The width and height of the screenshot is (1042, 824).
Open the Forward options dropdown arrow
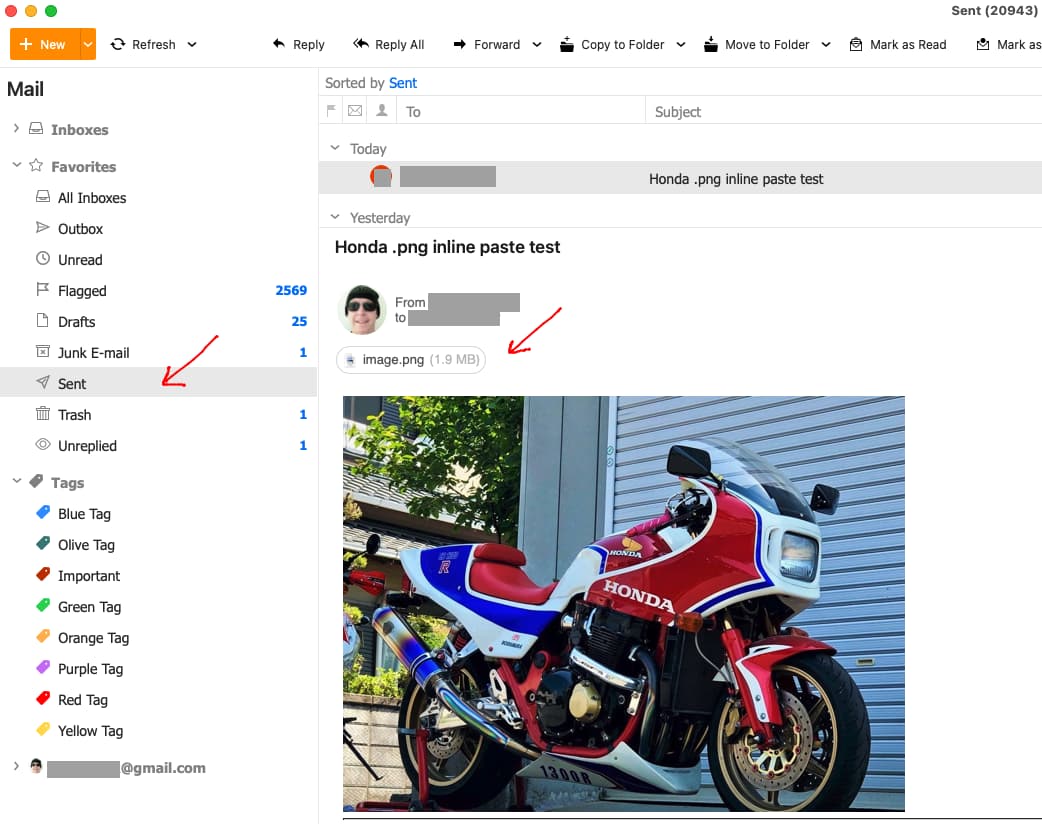click(x=537, y=45)
